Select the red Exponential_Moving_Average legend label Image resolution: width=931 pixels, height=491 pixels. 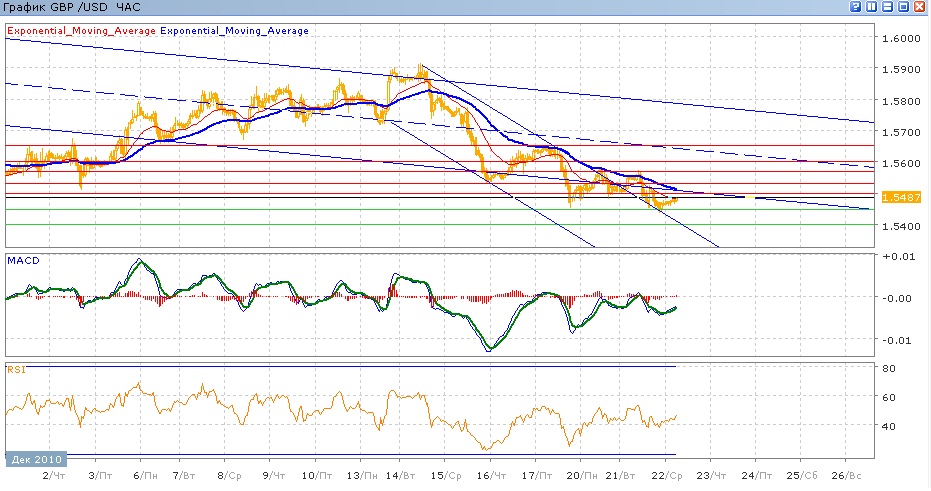point(81,31)
